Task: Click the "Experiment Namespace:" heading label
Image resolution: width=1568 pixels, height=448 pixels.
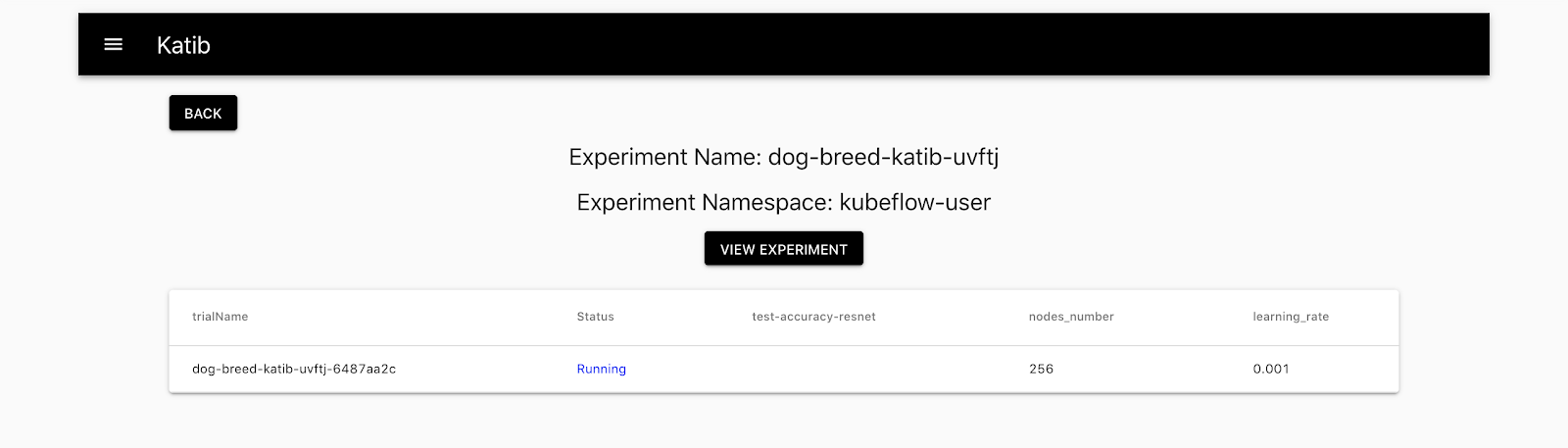Action: click(705, 202)
